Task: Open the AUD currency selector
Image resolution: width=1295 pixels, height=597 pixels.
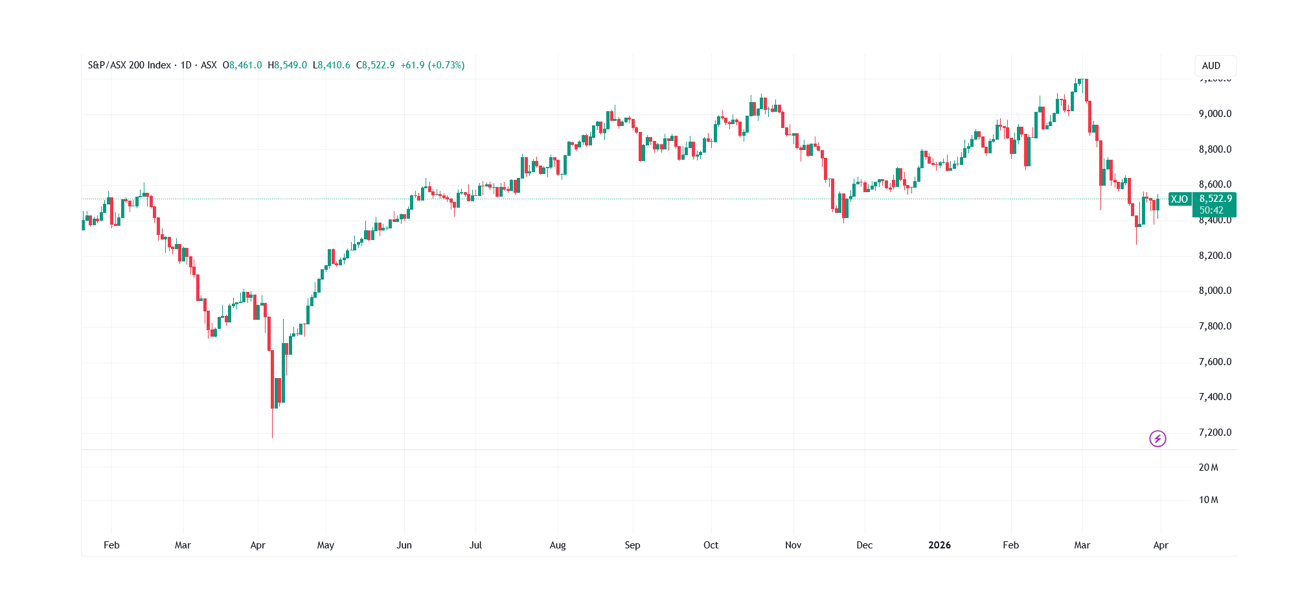Action: [1211, 66]
